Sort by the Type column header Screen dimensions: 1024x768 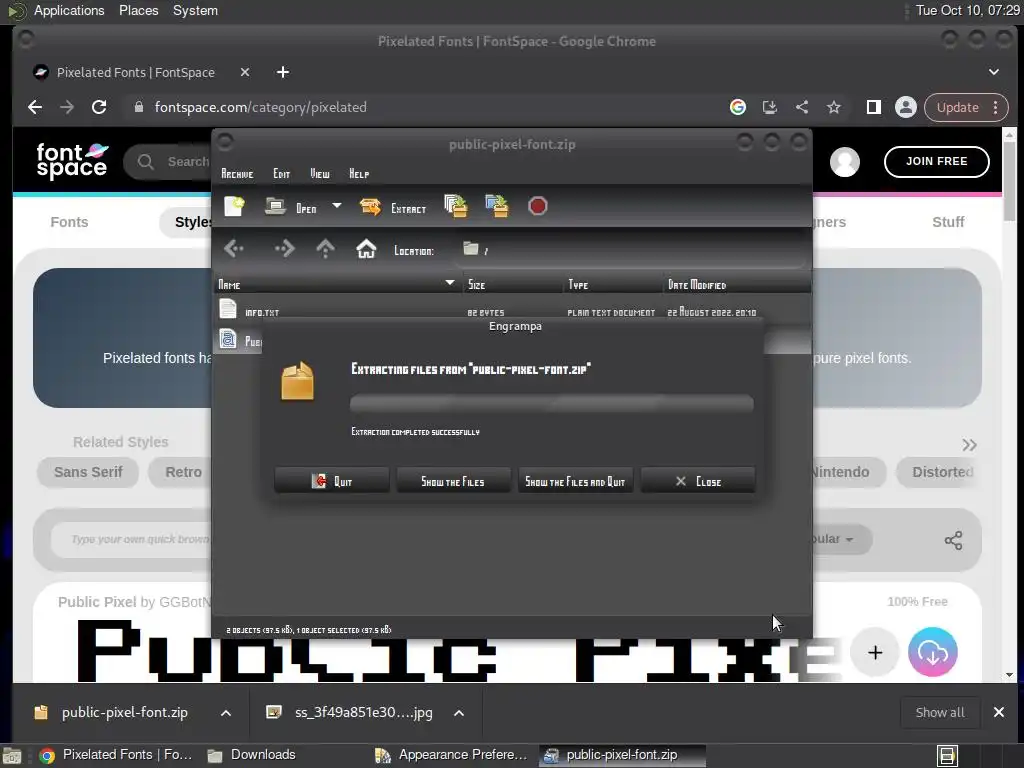[x=614, y=284]
